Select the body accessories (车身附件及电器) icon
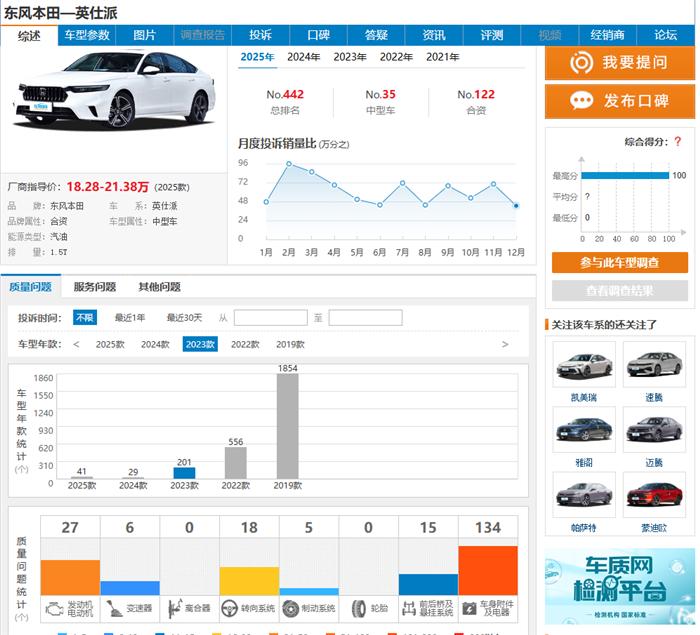The height and width of the screenshot is (635, 700). pyautogui.click(x=472, y=607)
